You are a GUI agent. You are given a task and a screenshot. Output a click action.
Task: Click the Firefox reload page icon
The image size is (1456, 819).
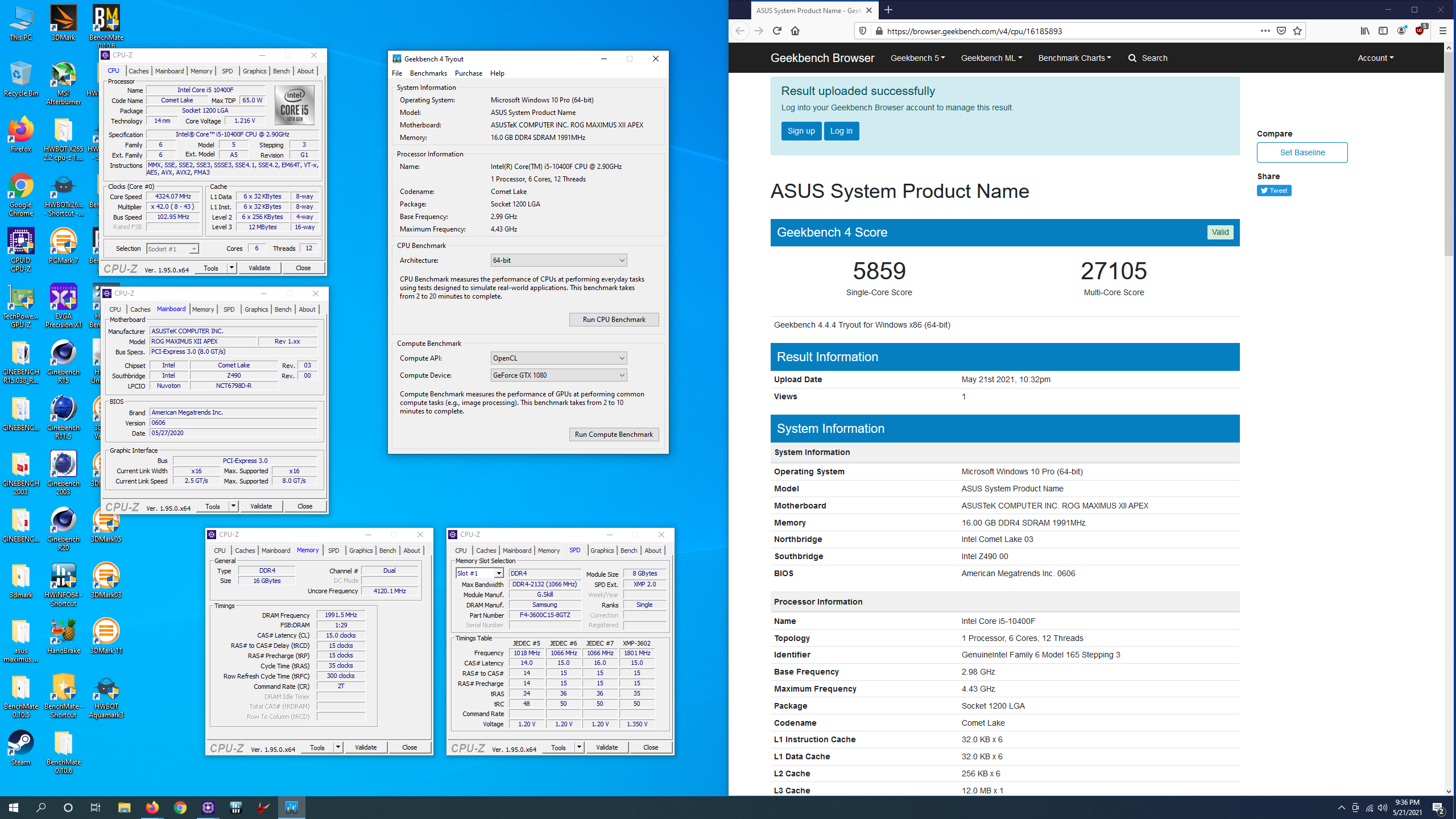(777, 31)
